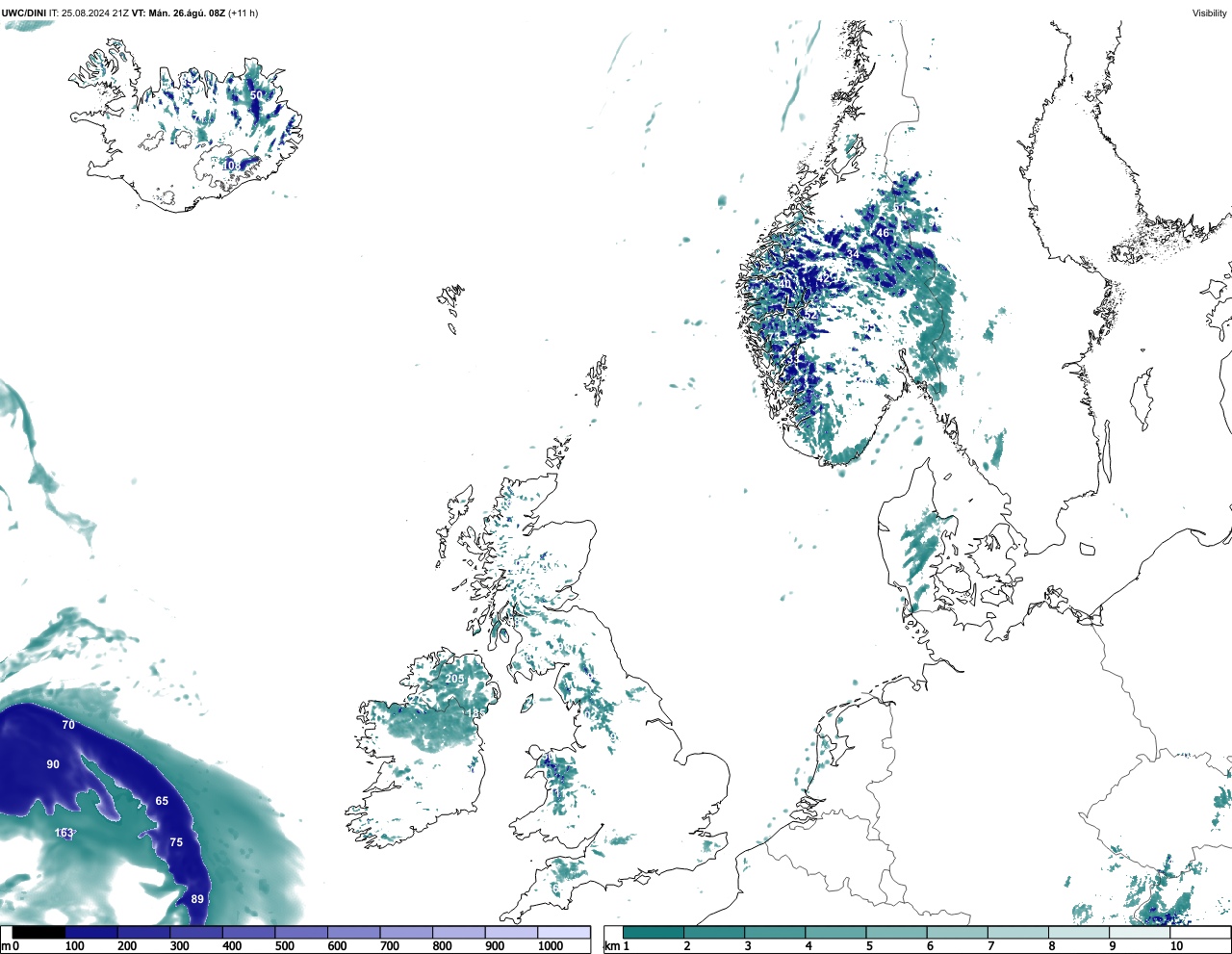
Task: Click the 'VT: Mán. 26.ágú. 08Z' valid time
Action: pos(178,13)
